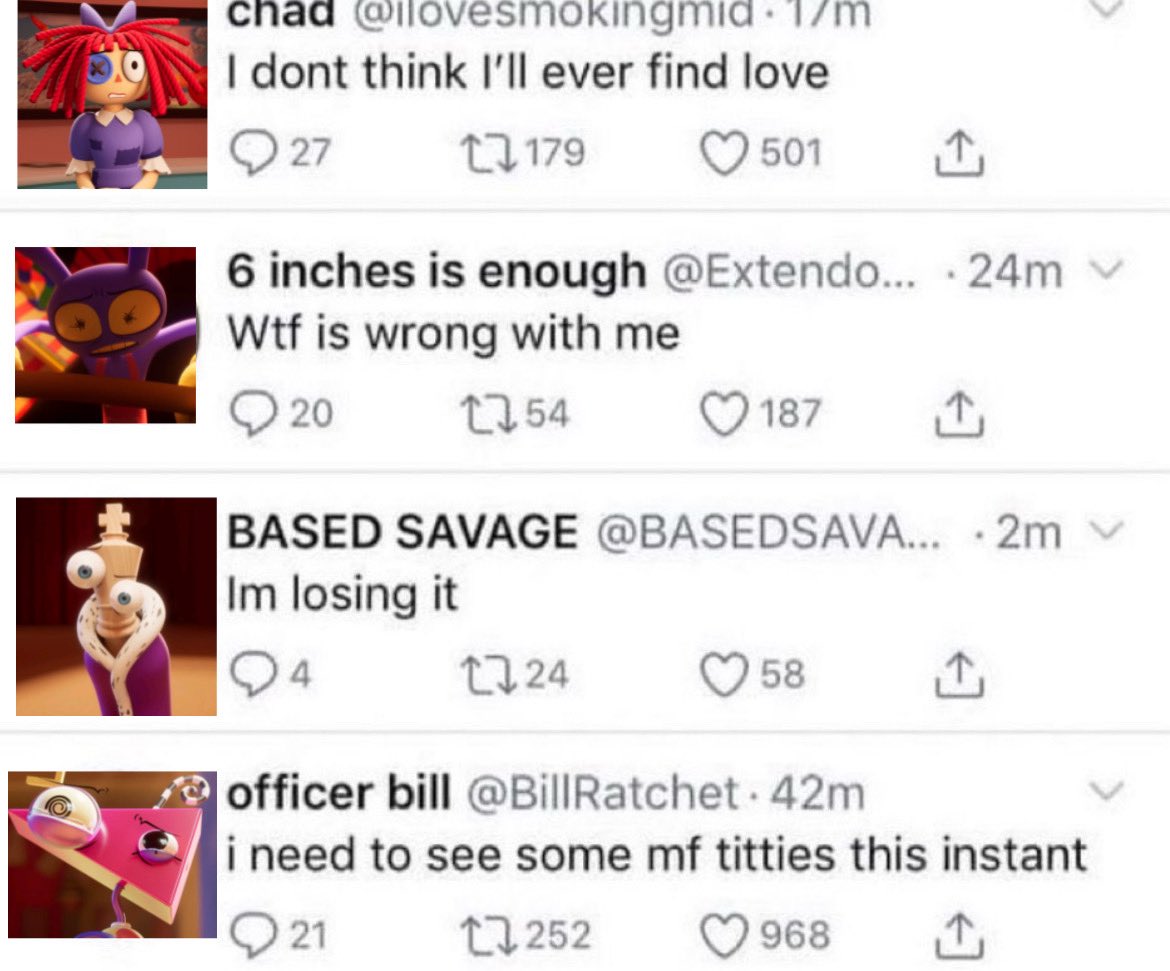The width and height of the screenshot is (1170, 971).
Task: Share officer bill's tweet via share icon
Action: pos(960,935)
